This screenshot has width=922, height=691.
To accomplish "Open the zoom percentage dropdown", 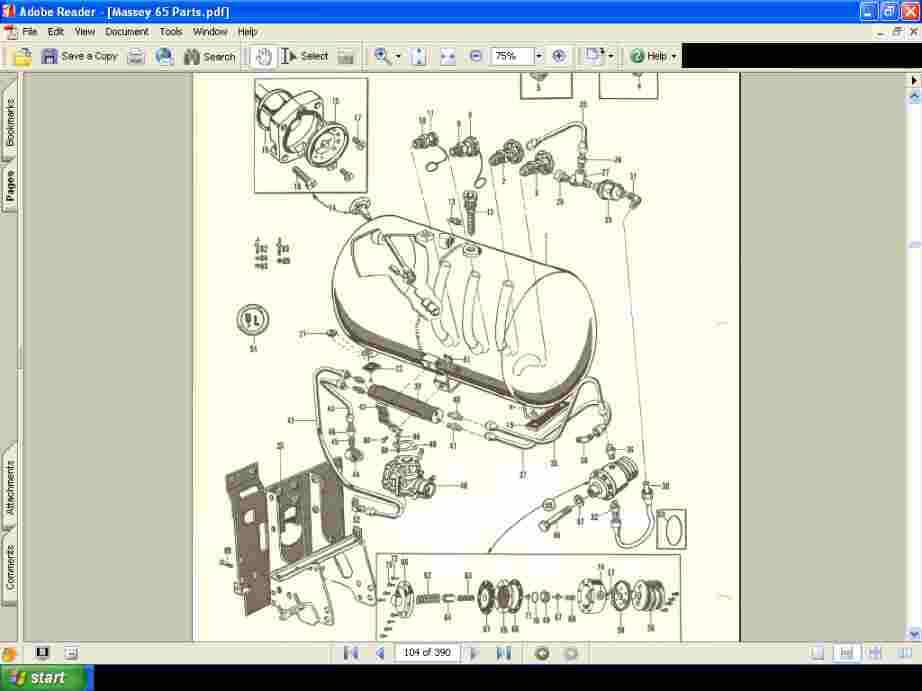I will pyautogui.click(x=538, y=56).
